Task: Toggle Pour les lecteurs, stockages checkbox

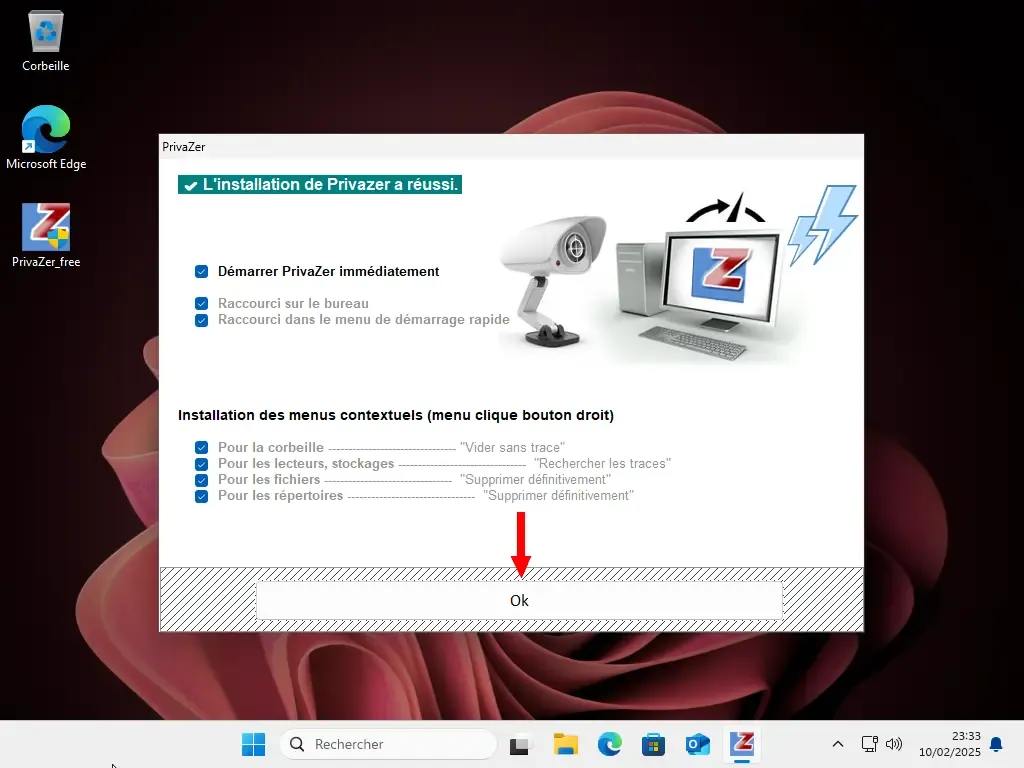Action: [201, 464]
